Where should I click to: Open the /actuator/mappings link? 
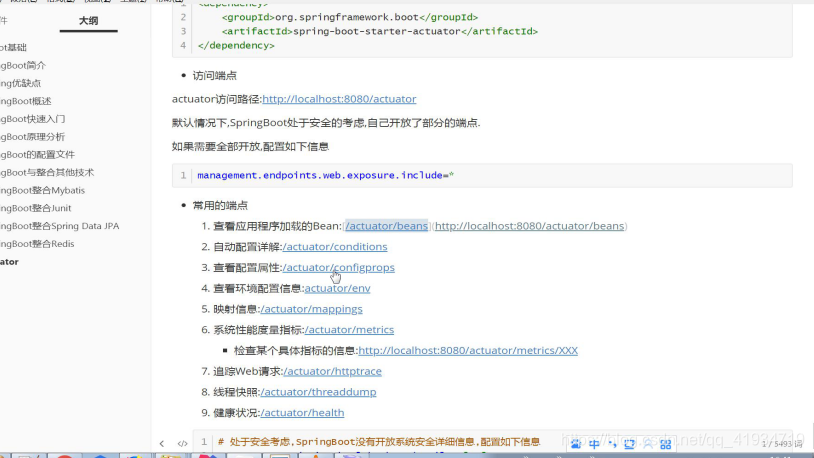pyautogui.click(x=311, y=309)
